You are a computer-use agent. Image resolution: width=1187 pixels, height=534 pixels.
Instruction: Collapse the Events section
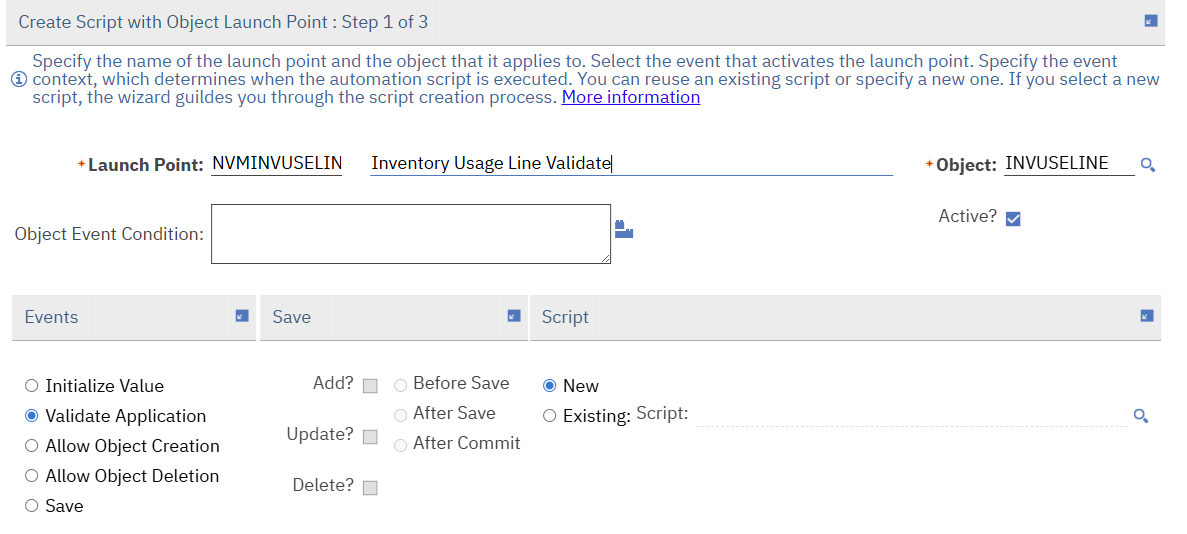click(241, 316)
